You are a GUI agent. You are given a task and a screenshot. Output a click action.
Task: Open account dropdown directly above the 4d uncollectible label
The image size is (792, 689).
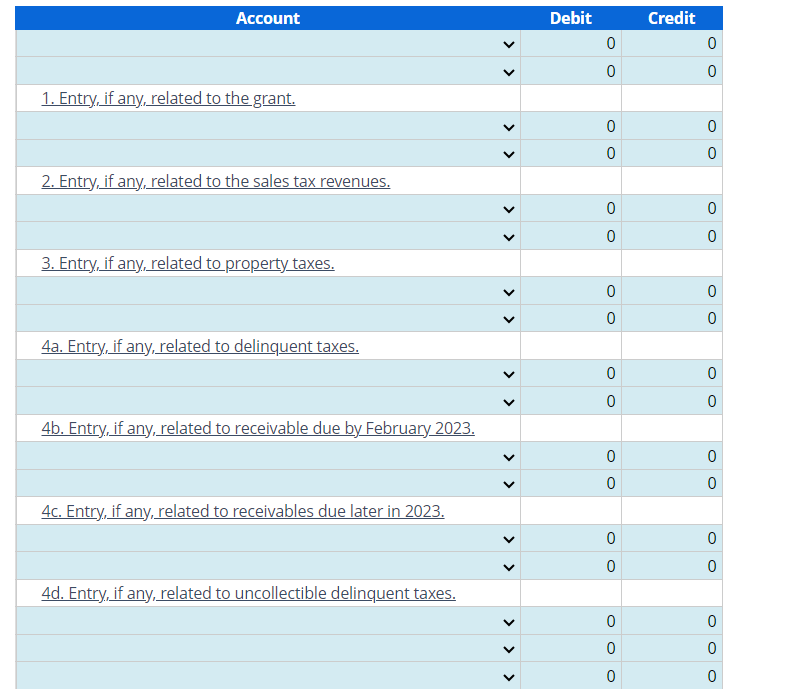pyautogui.click(x=268, y=566)
